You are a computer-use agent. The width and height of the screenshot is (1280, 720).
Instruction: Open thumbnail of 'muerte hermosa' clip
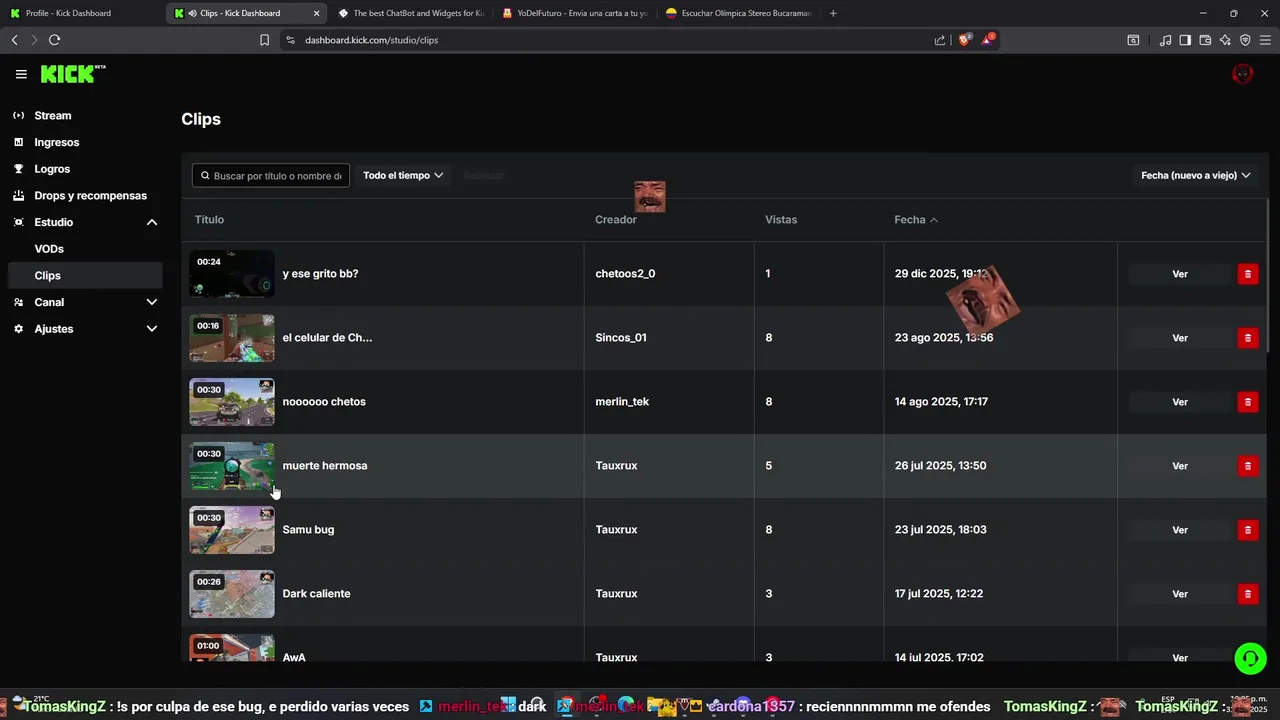point(232,466)
